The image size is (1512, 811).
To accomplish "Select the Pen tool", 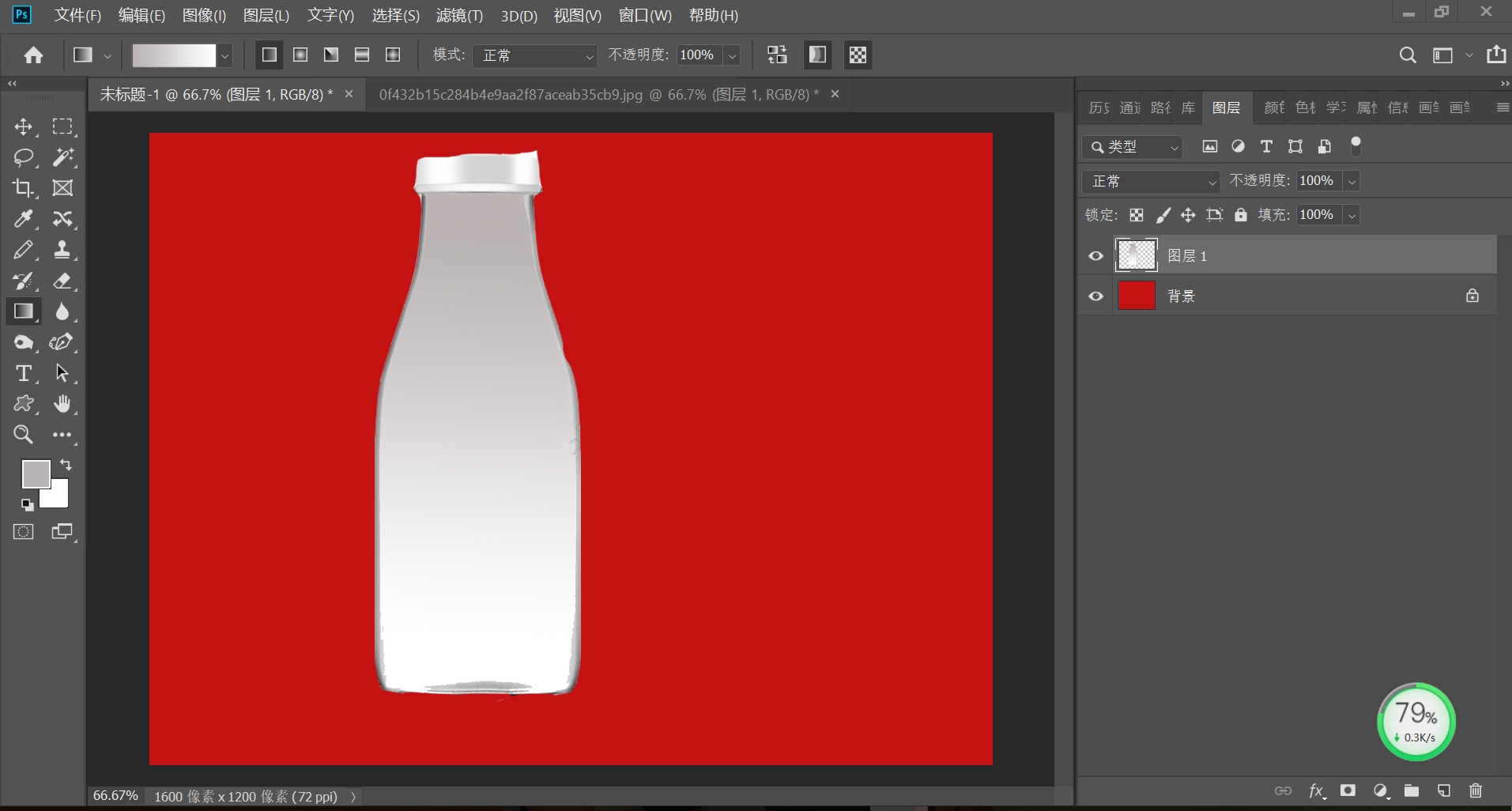I will click(62, 342).
